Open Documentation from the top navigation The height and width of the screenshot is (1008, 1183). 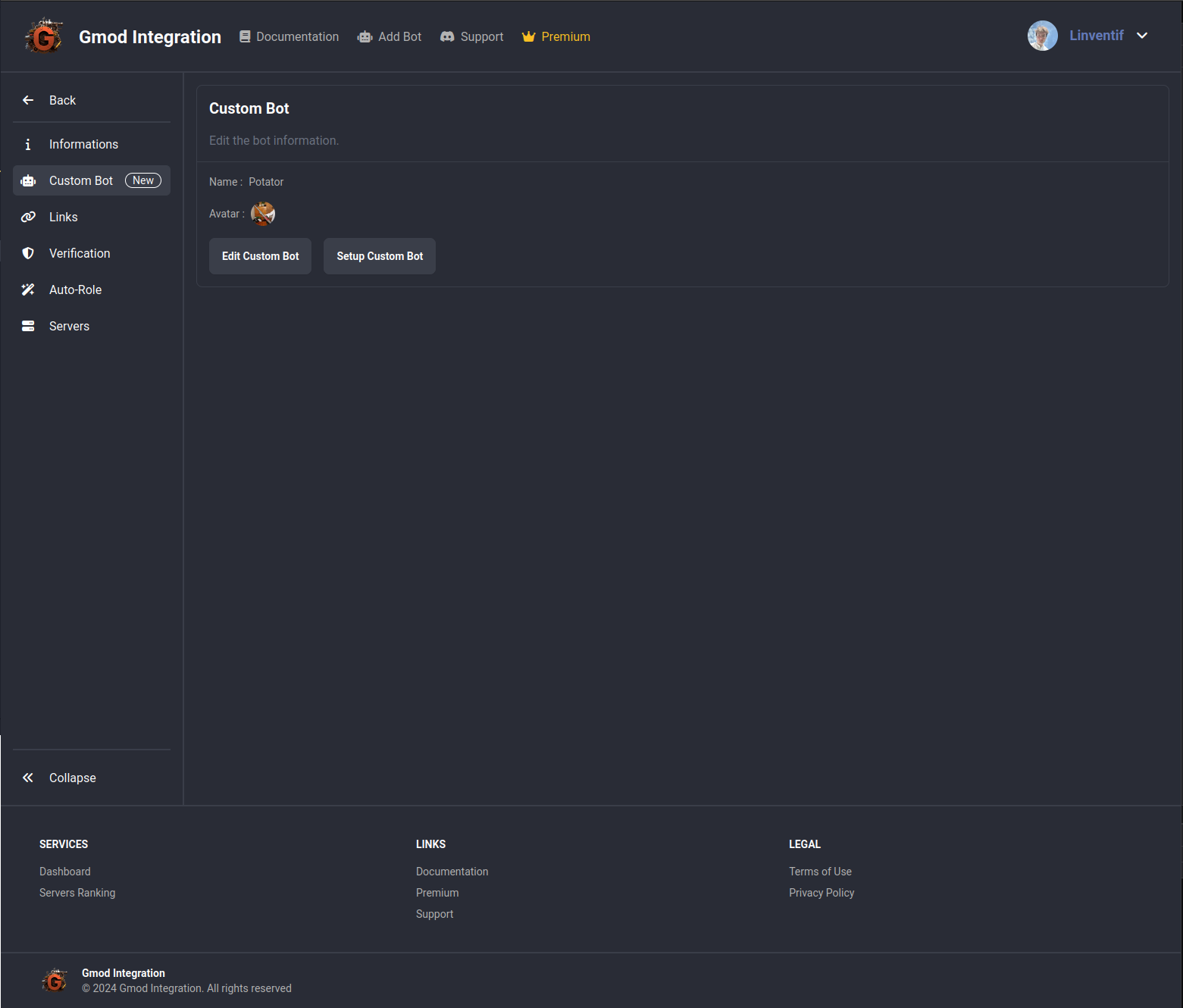pos(289,36)
